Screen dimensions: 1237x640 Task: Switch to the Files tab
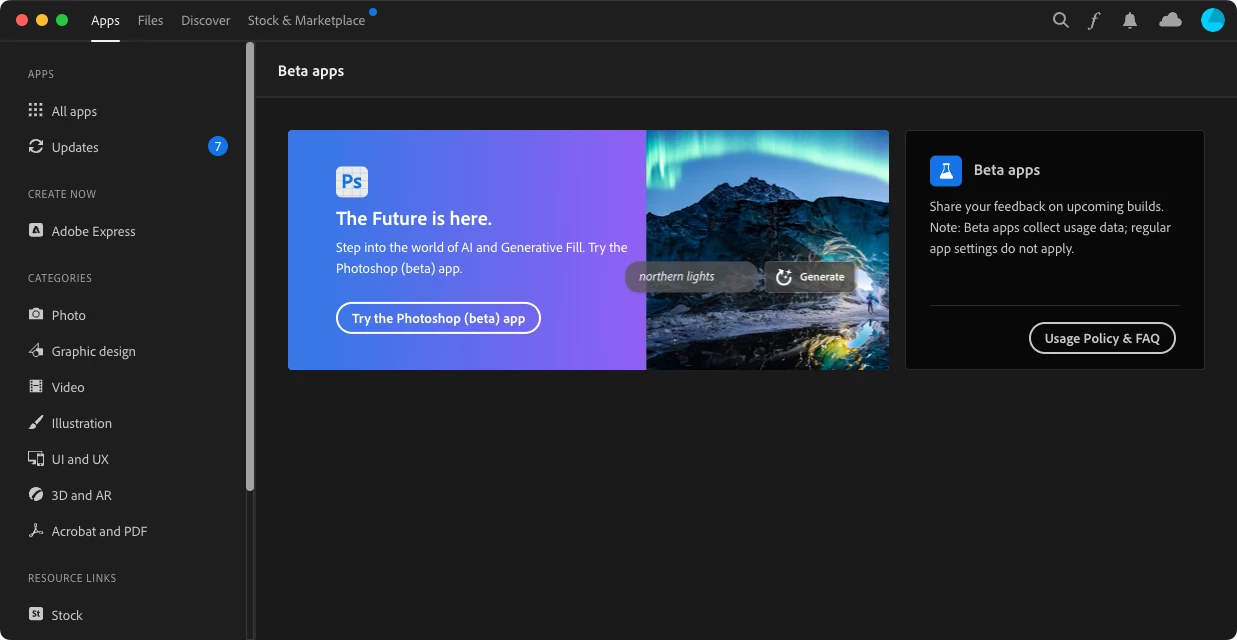point(150,20)
